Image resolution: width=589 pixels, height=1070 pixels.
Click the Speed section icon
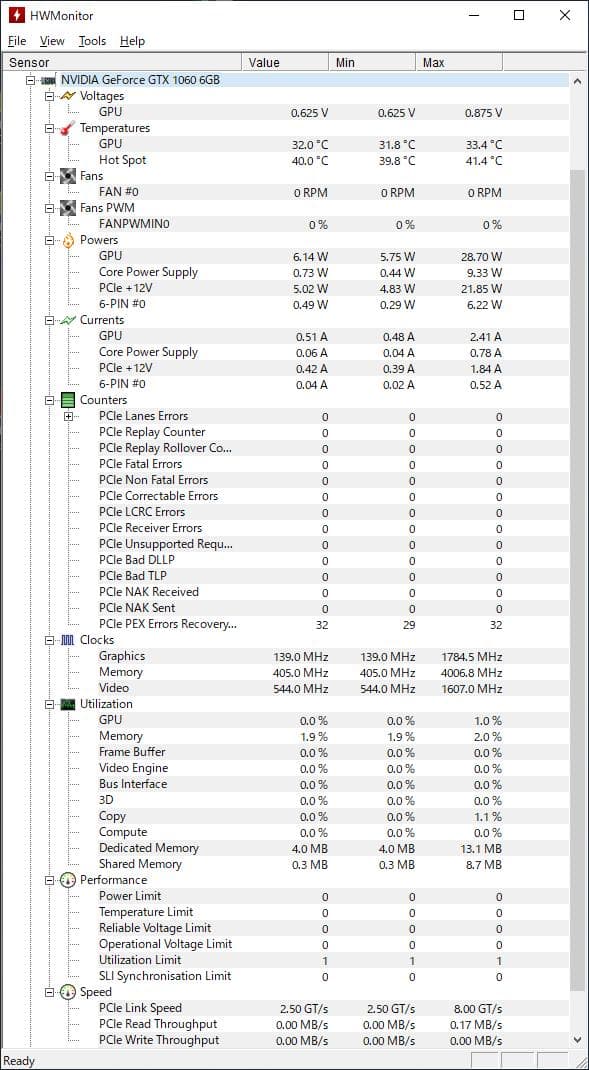point(68,992)
